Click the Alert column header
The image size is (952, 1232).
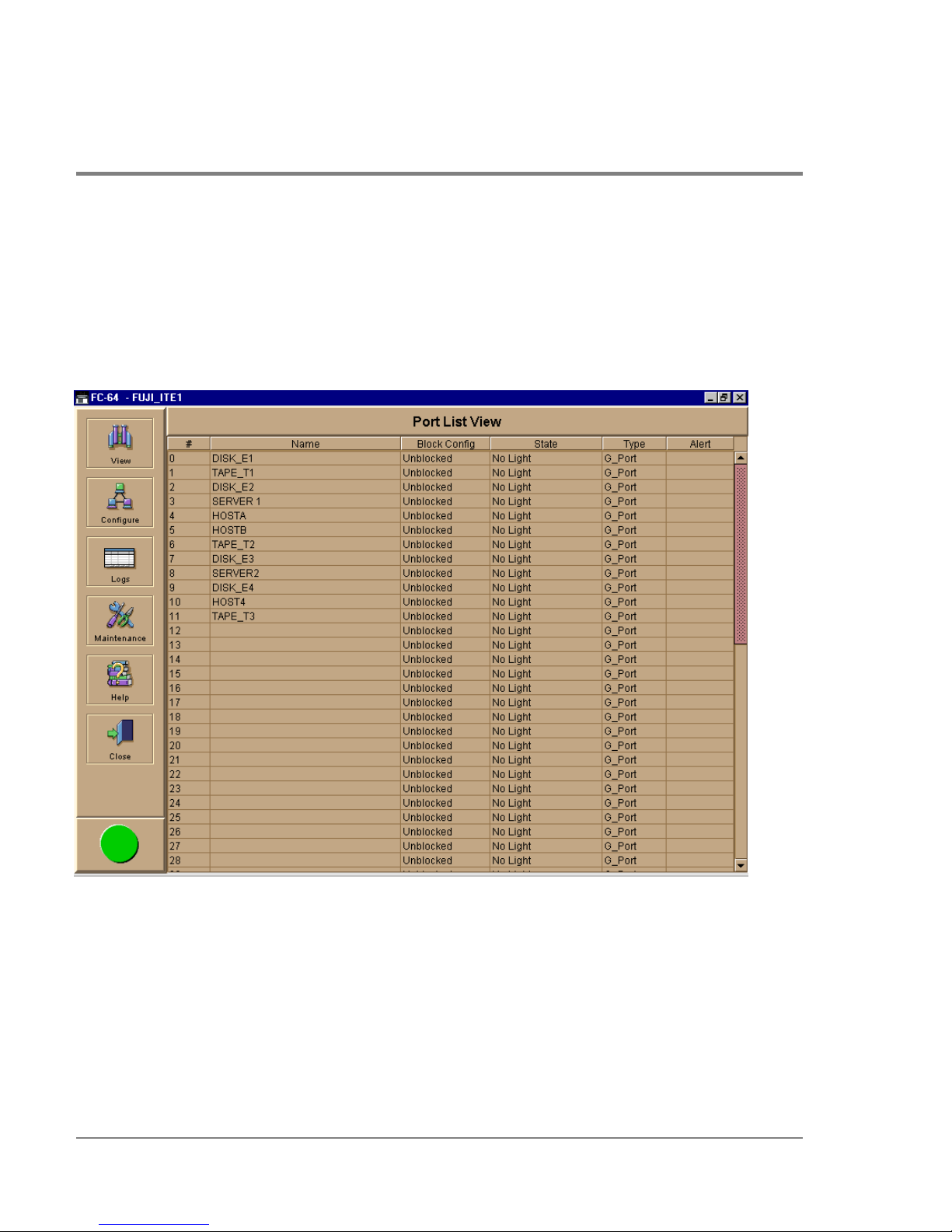[x=699, y=444]
